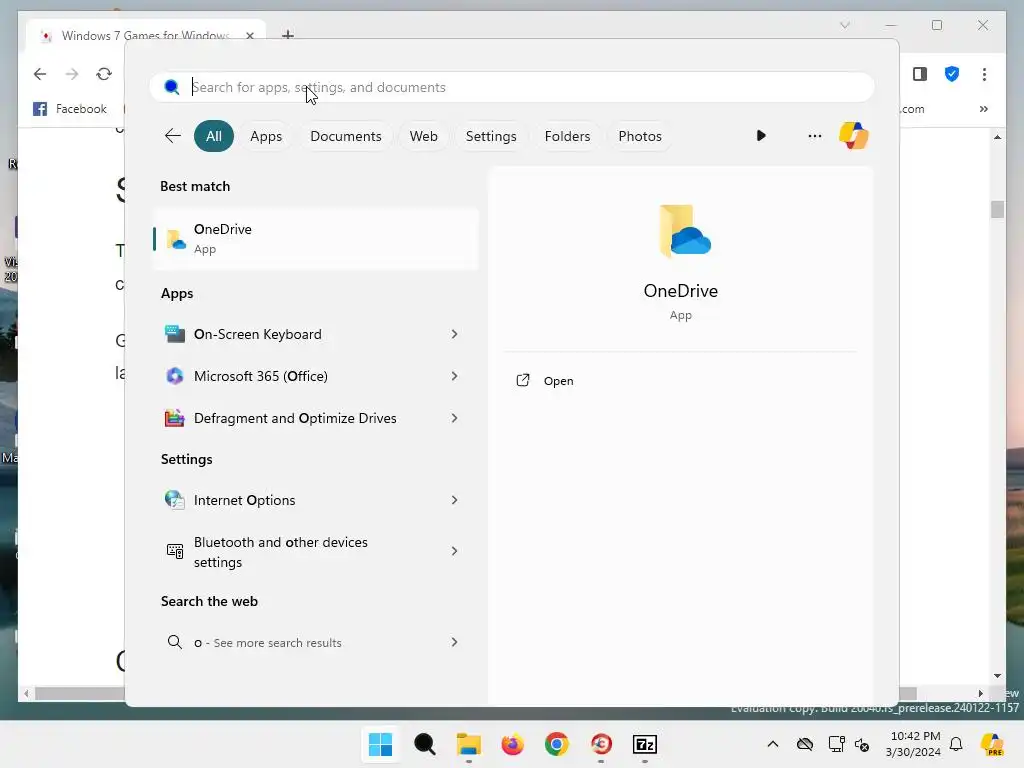This screenshot has width=1024, height=768.
Task: Open OneDrive via the Open action
Action: pos(558,381)
